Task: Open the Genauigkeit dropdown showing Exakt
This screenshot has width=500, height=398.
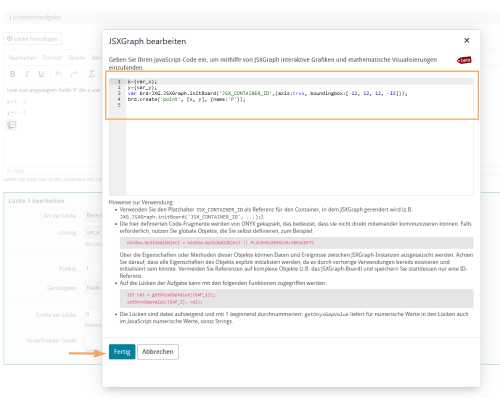Action: tap(93, 288)
